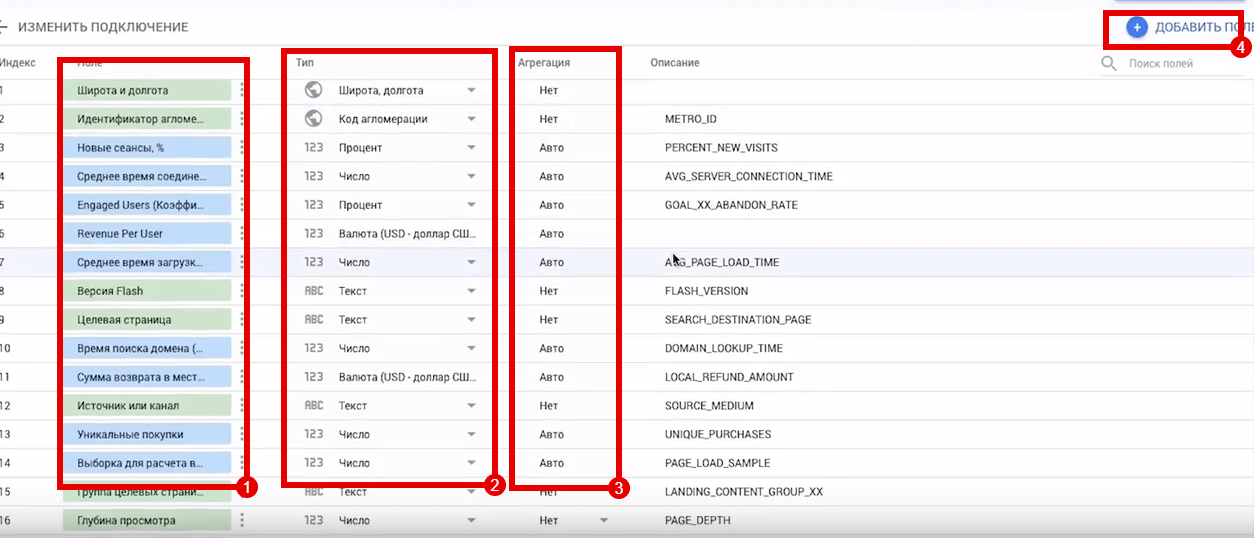Open three-dot menu for Широта и долгота field
This screenshot has width=1254, height=538.
pyautogui.click(x=242, y=90)
